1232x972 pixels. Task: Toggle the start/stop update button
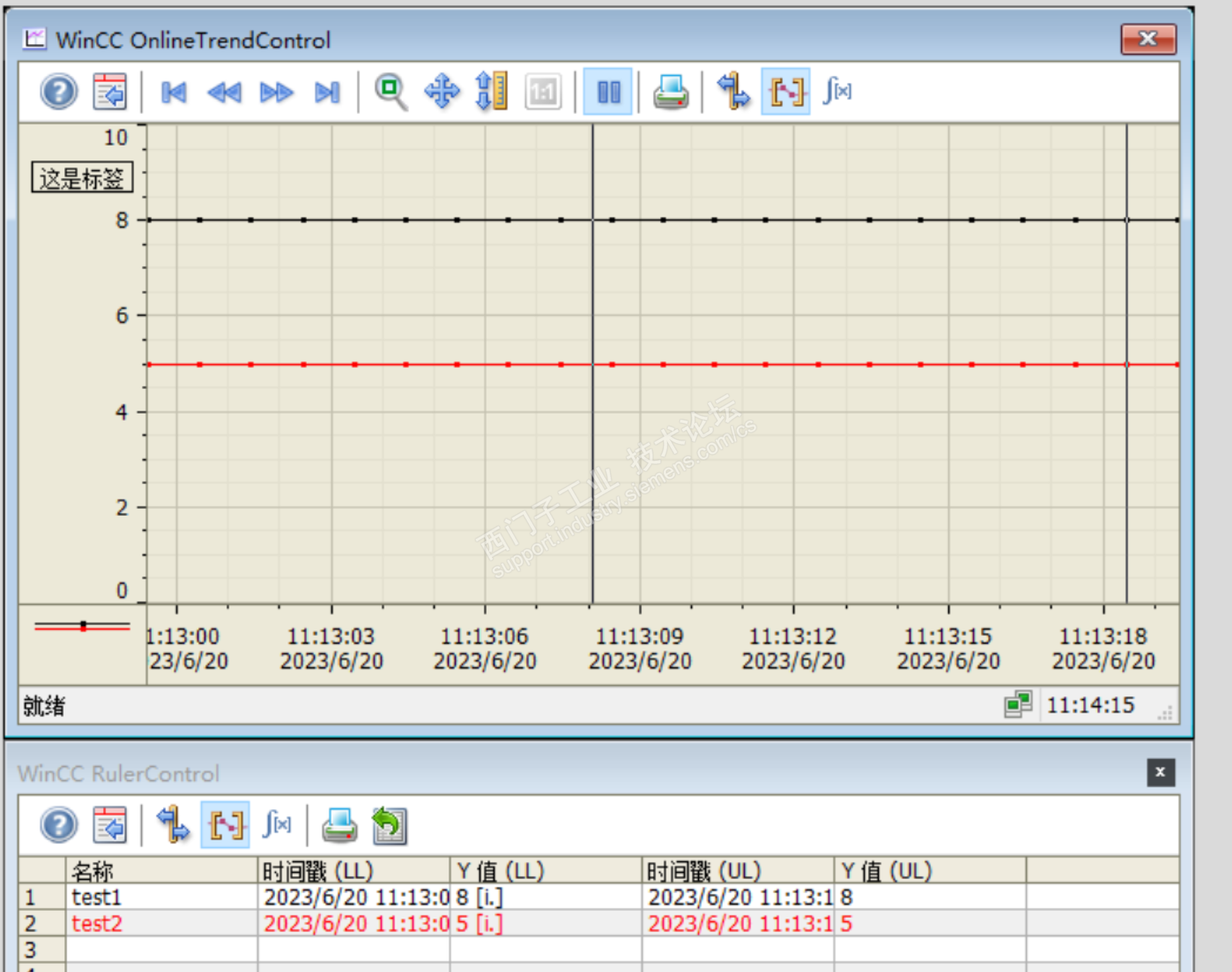coord(608,92)
